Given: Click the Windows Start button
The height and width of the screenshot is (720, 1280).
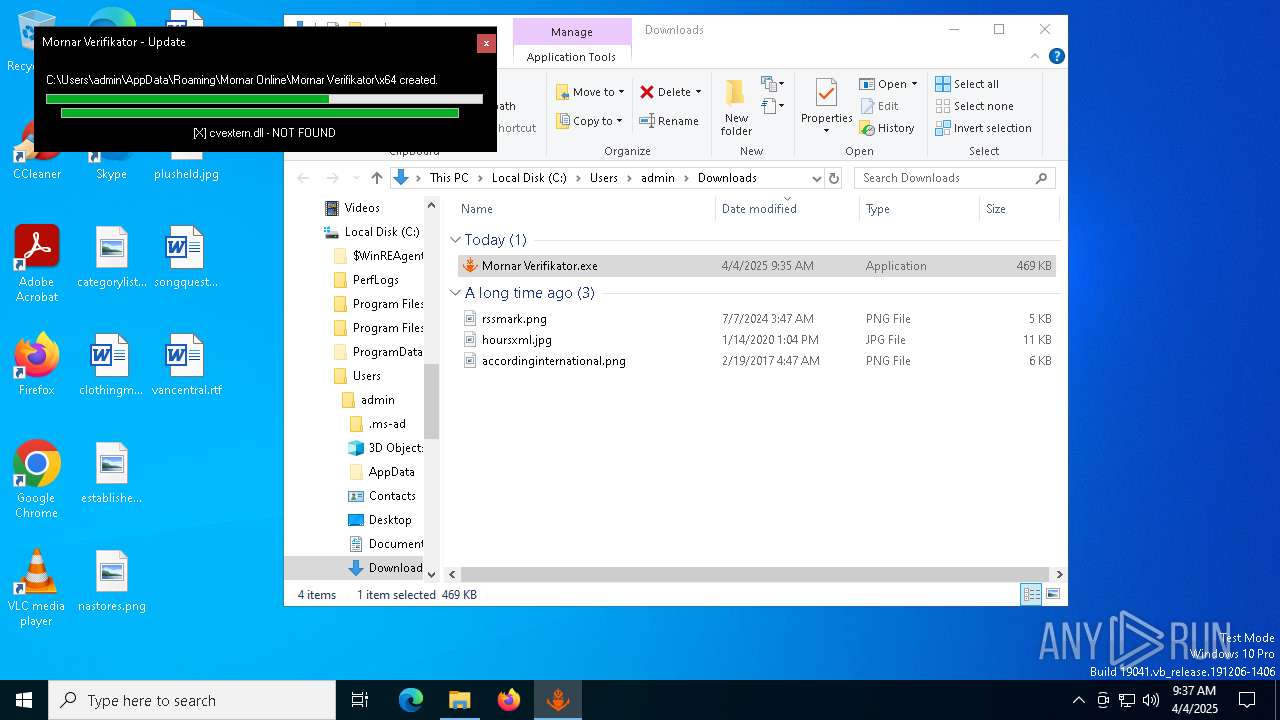Looking at the screenshot, I should click(x=24, y=700).
